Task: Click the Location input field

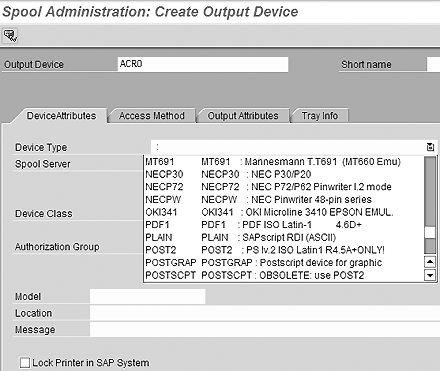Action: pyautogui.click(x=265, y=313)
